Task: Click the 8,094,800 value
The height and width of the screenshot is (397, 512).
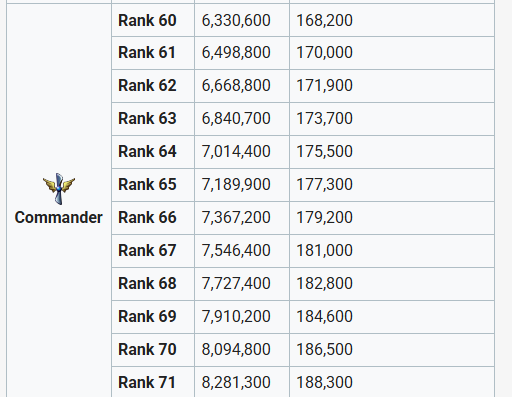Action: pos(236,349)
